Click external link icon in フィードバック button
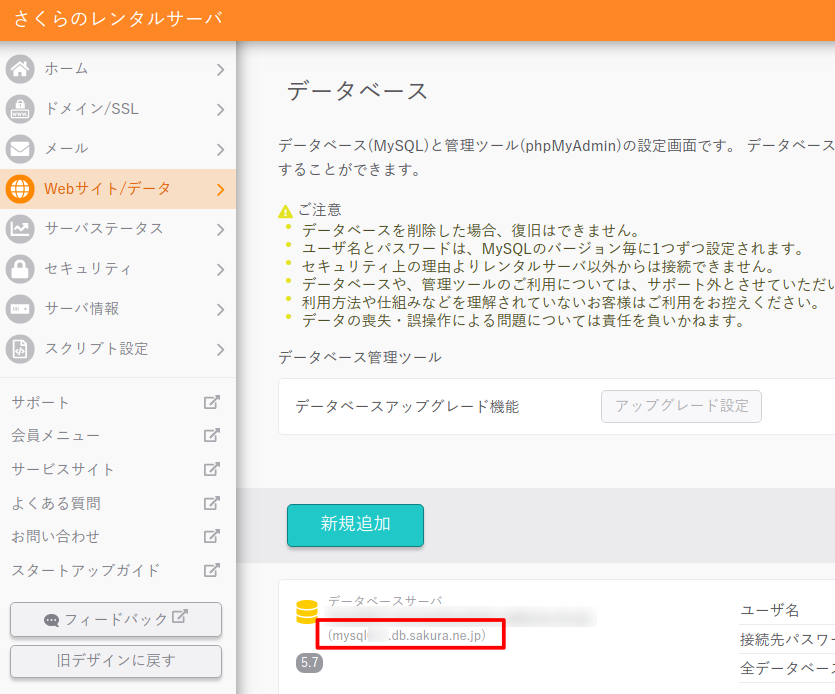Image resolution: width=835 pixels, height=694 pixels. click(x=180, y=616)
